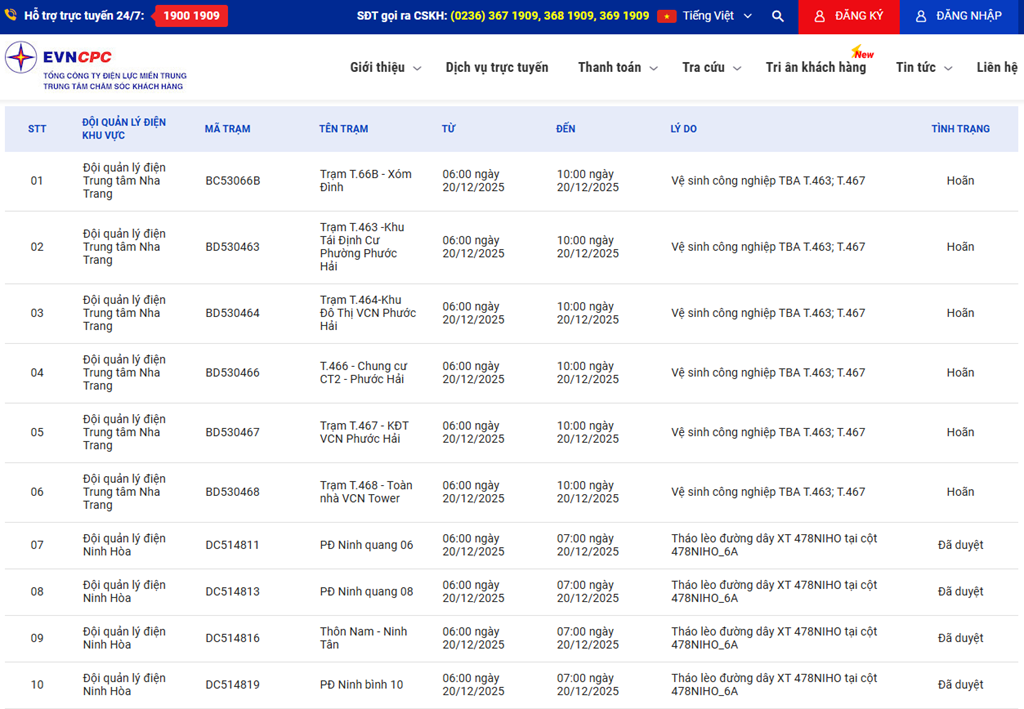This screenshot has height=709, width=1024.
Task: Click the TÌNH TRẠNG column header
Action: (960, 129)
